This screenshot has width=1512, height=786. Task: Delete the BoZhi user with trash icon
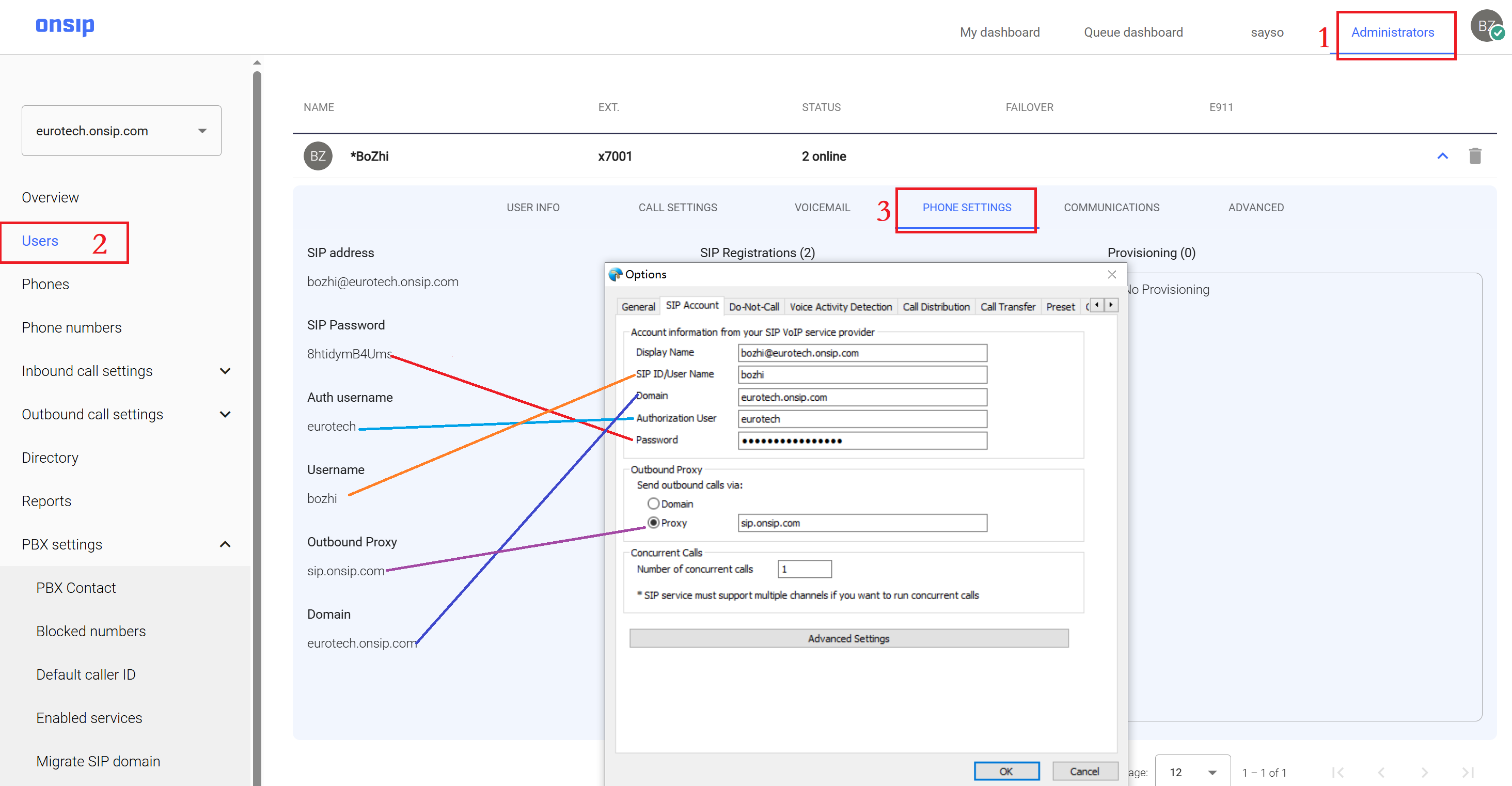click(1474, 156)
